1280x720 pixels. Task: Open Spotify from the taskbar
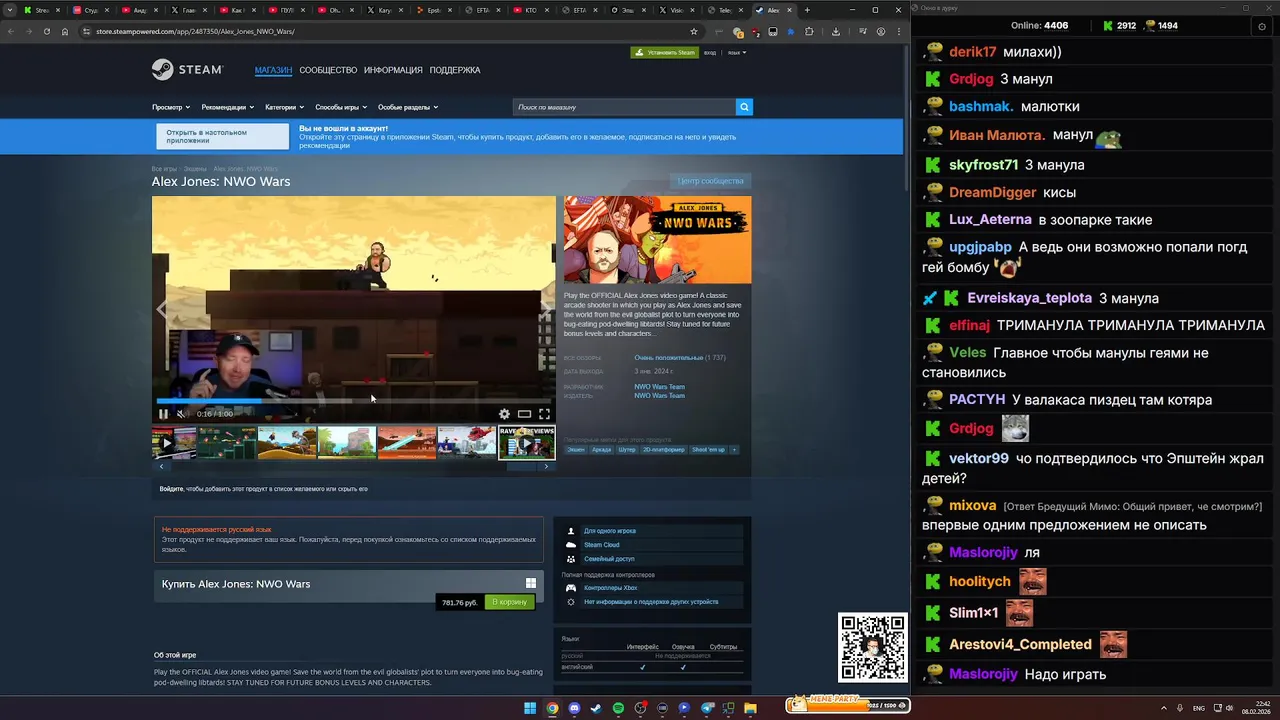click(618, 708)
